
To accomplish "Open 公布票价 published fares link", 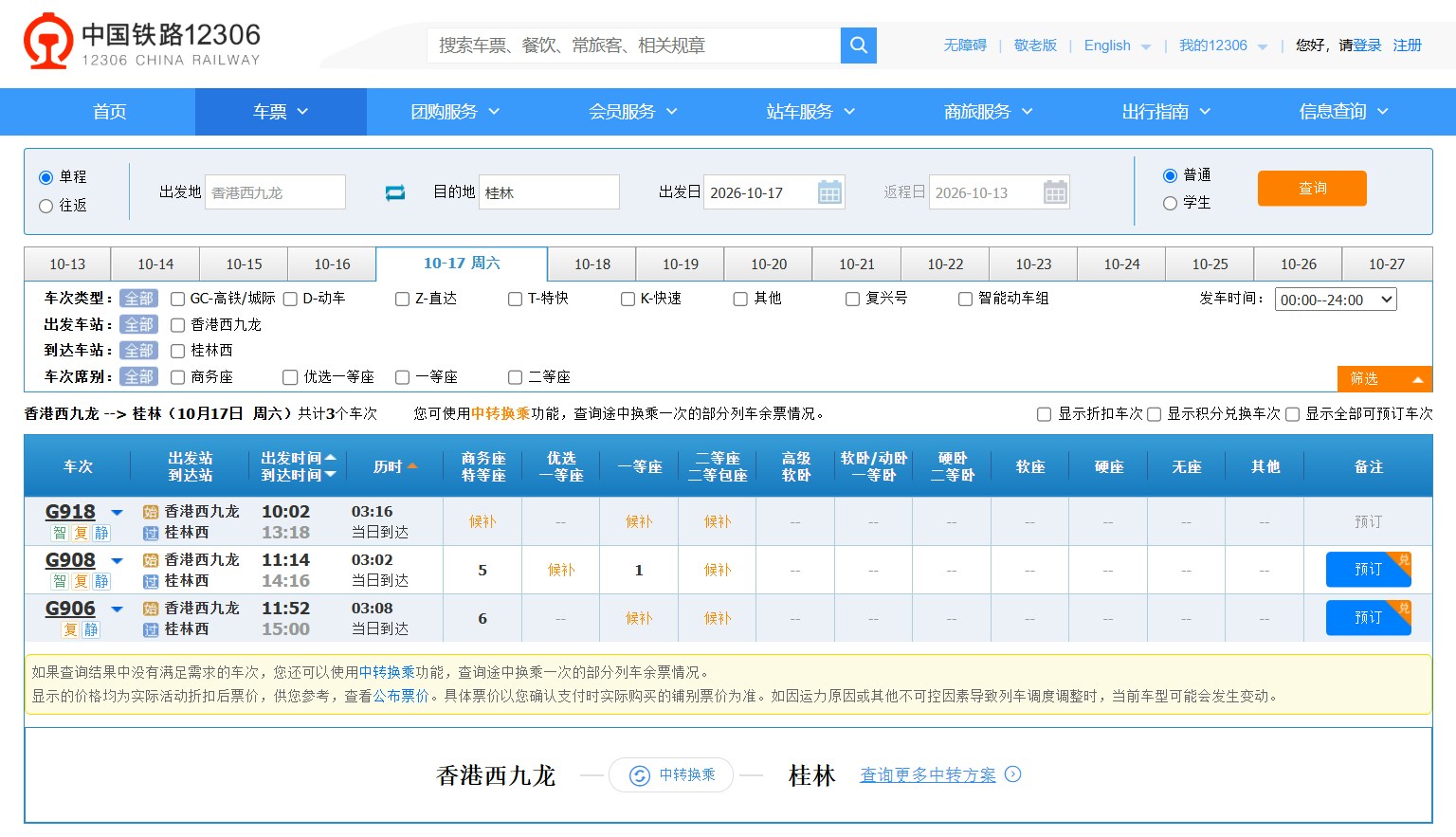I will tap(401, 696).
